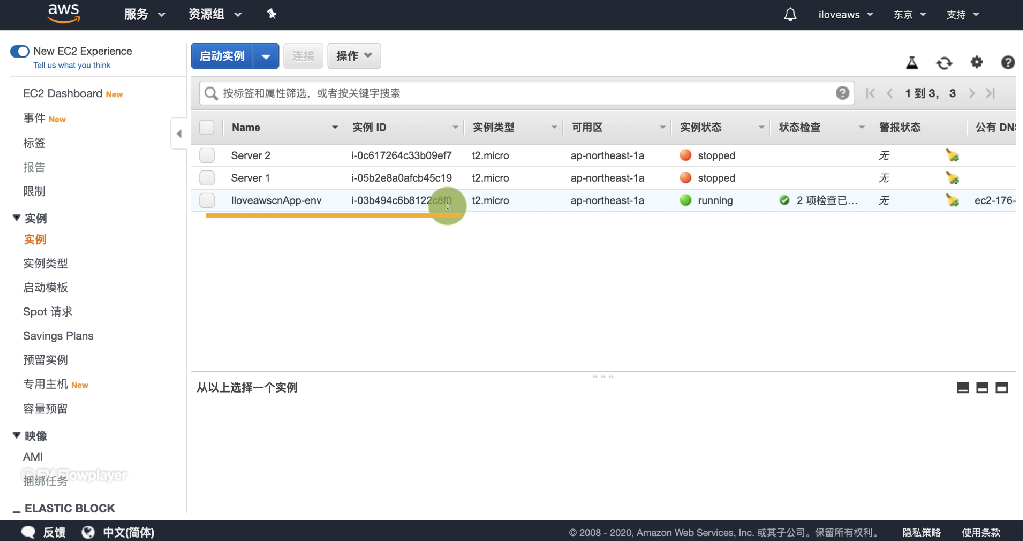Open the 操作 actions dropdown
This screenshot has height=541, width=1023.
tap(354, 56)
